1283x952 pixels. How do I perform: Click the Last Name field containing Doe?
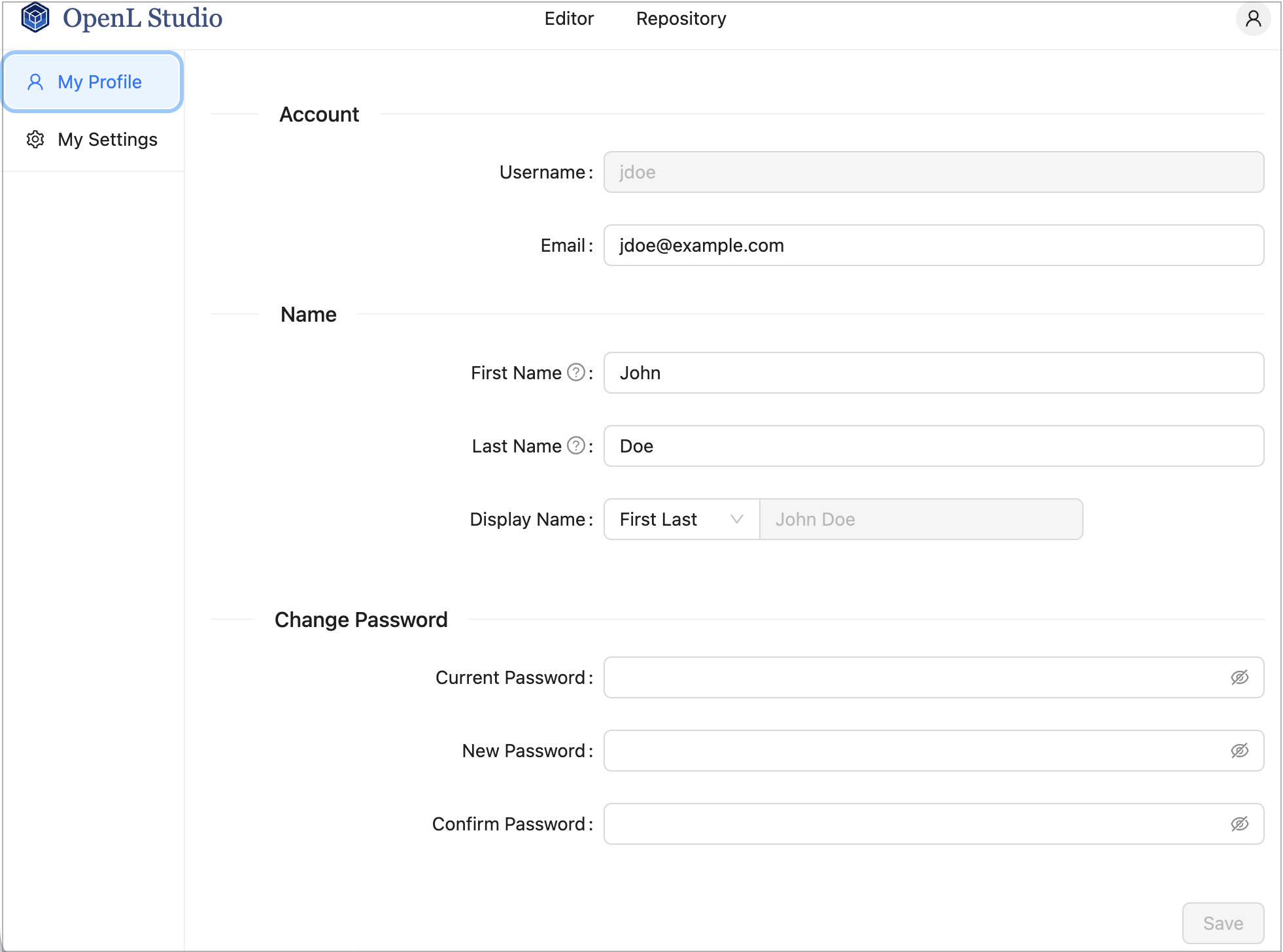click(933, 446)
